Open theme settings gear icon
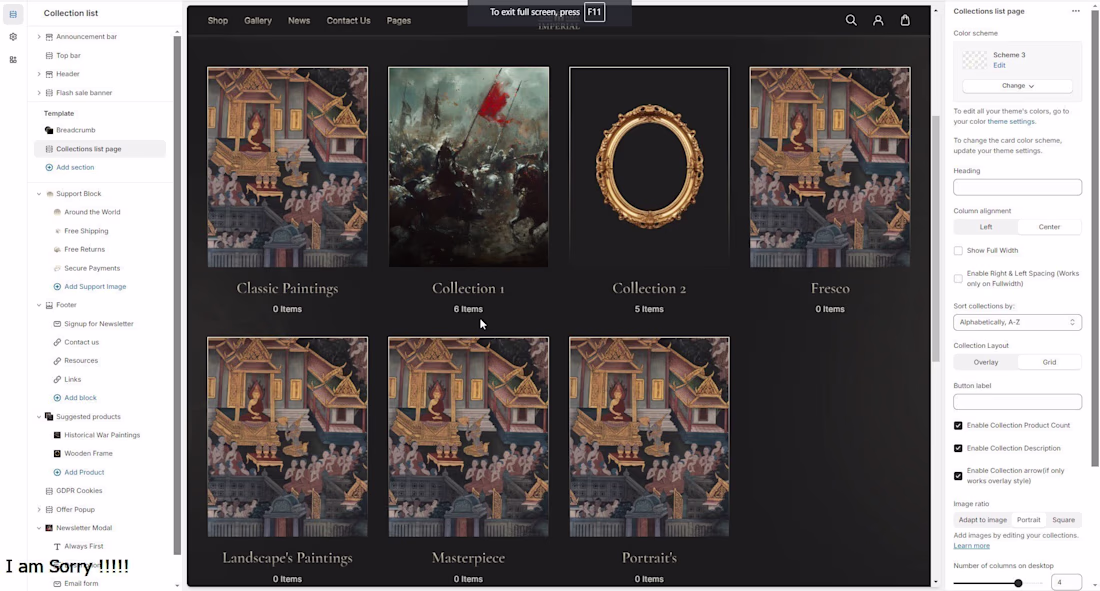The width and height of the screenshot is (1100, 591). pyautogui.click(x=13, y=36)
